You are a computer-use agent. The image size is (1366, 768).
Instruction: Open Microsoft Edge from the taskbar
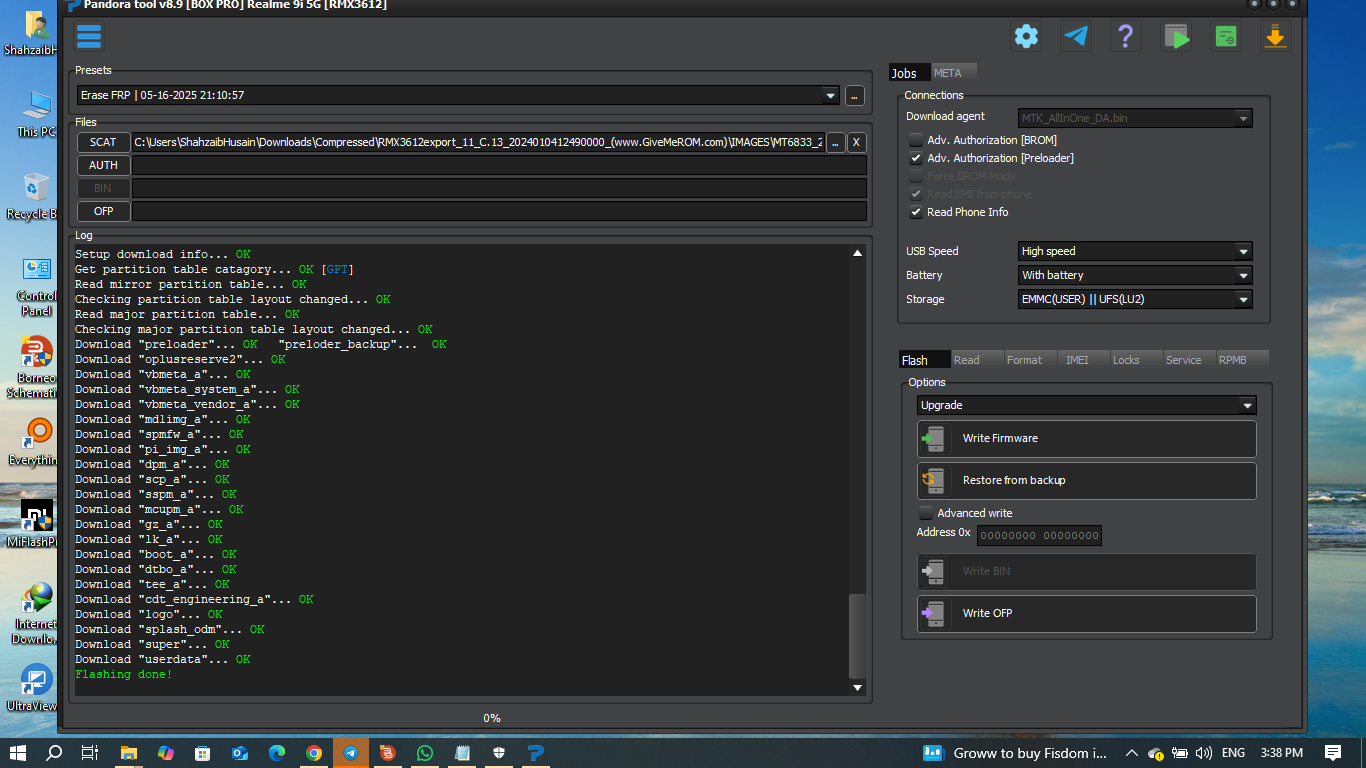click(277, 753)
